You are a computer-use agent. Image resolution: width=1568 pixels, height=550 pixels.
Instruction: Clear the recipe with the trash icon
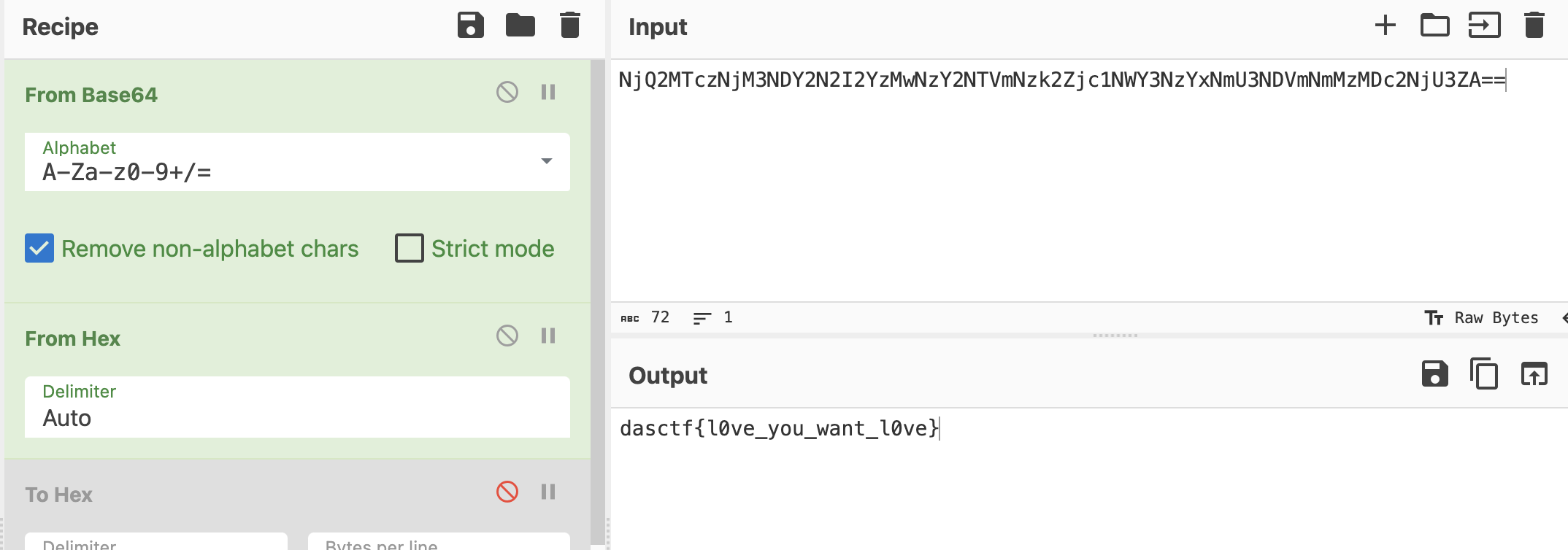point(569,26)
